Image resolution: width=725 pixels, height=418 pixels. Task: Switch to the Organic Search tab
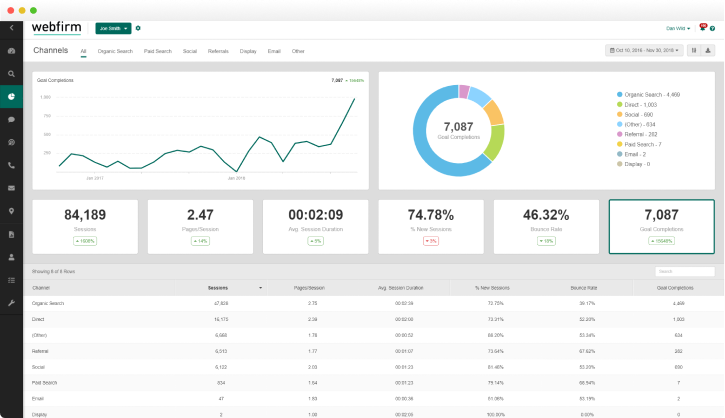(x=115, y=51)
